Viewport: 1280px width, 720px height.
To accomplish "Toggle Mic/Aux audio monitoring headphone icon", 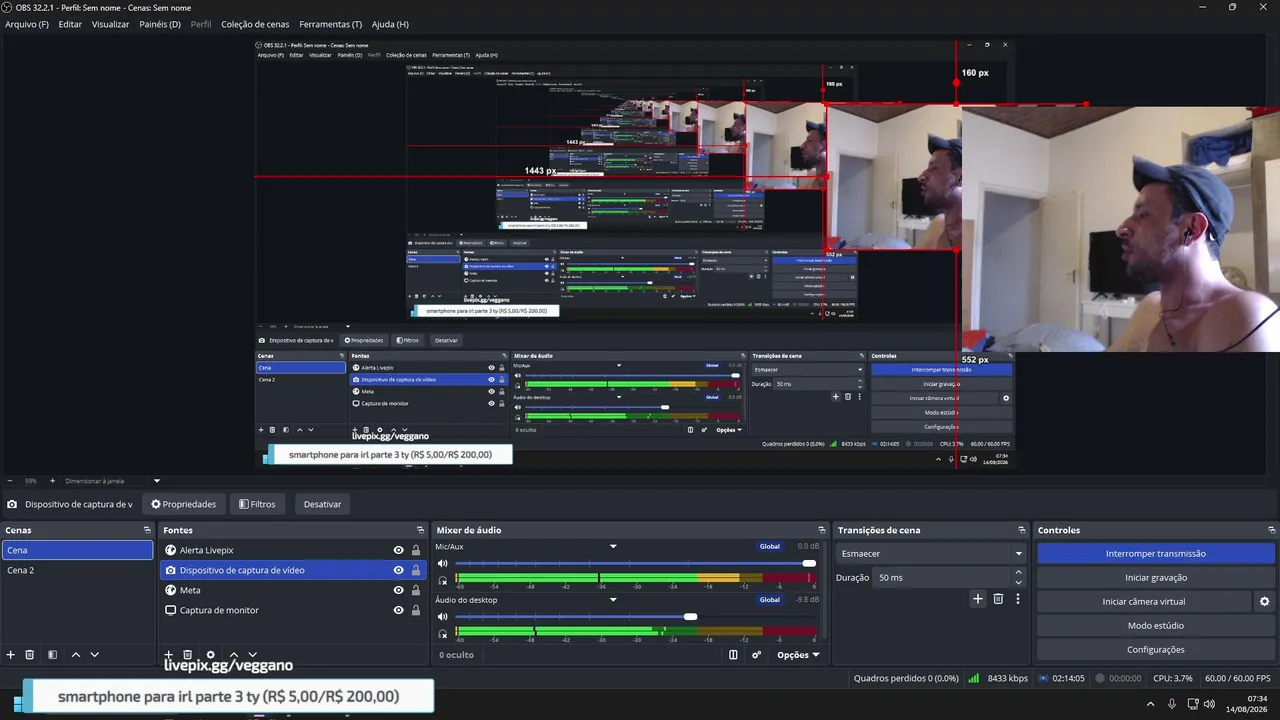I will (x=443, y=581).
